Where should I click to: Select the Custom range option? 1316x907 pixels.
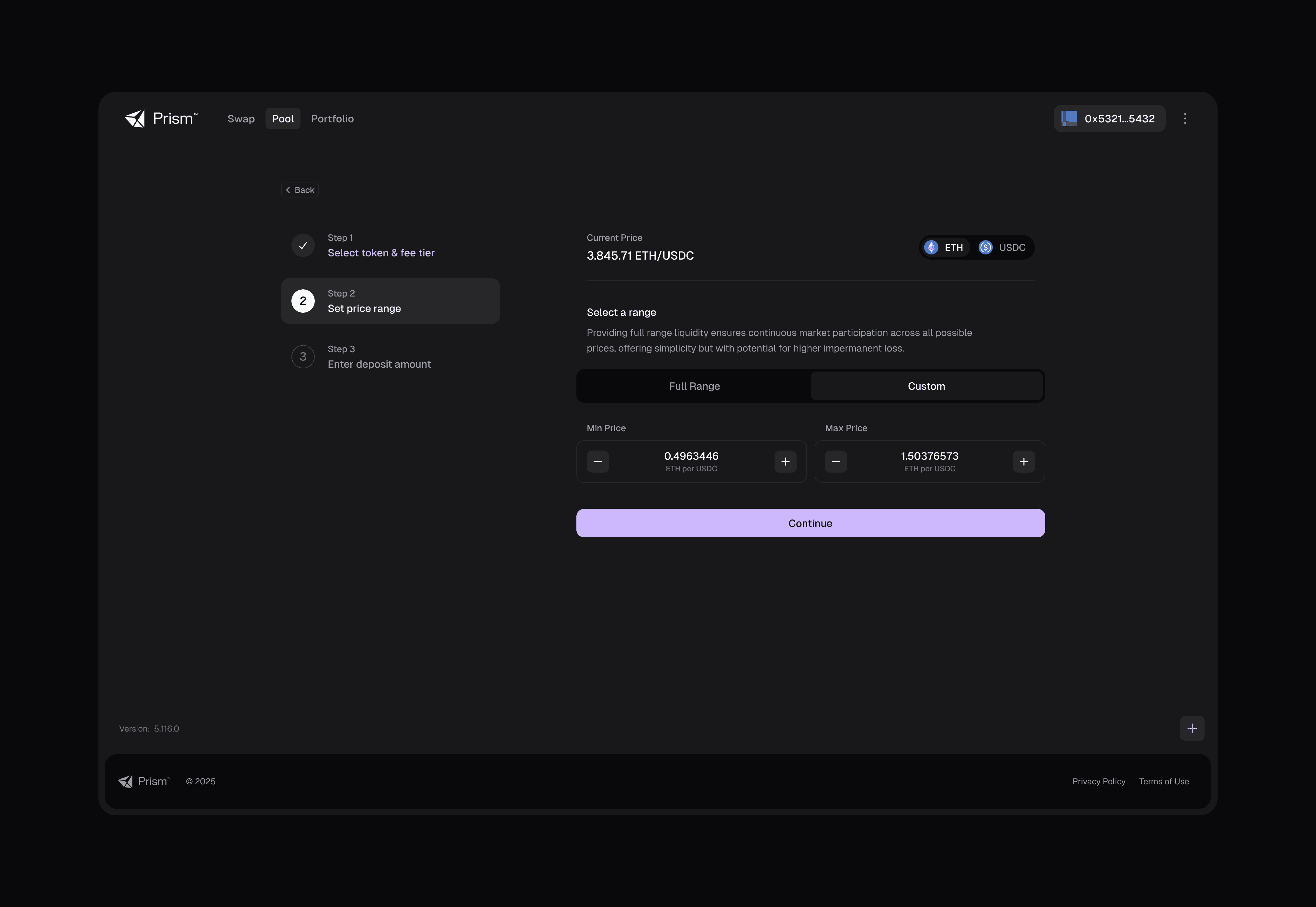(926, 386)
